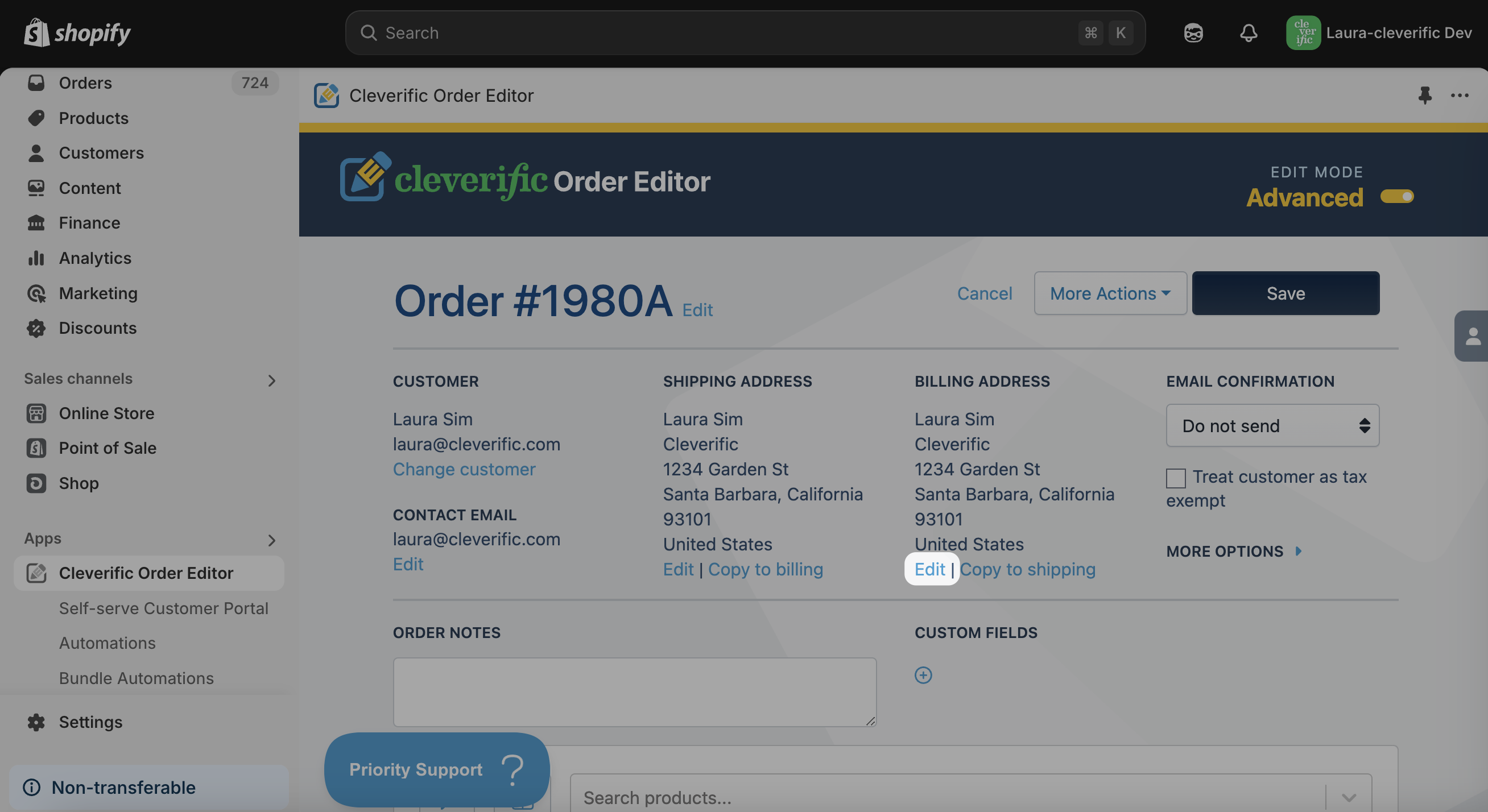
Task: Click the Settings gear icon
Action: pos(36,722)
